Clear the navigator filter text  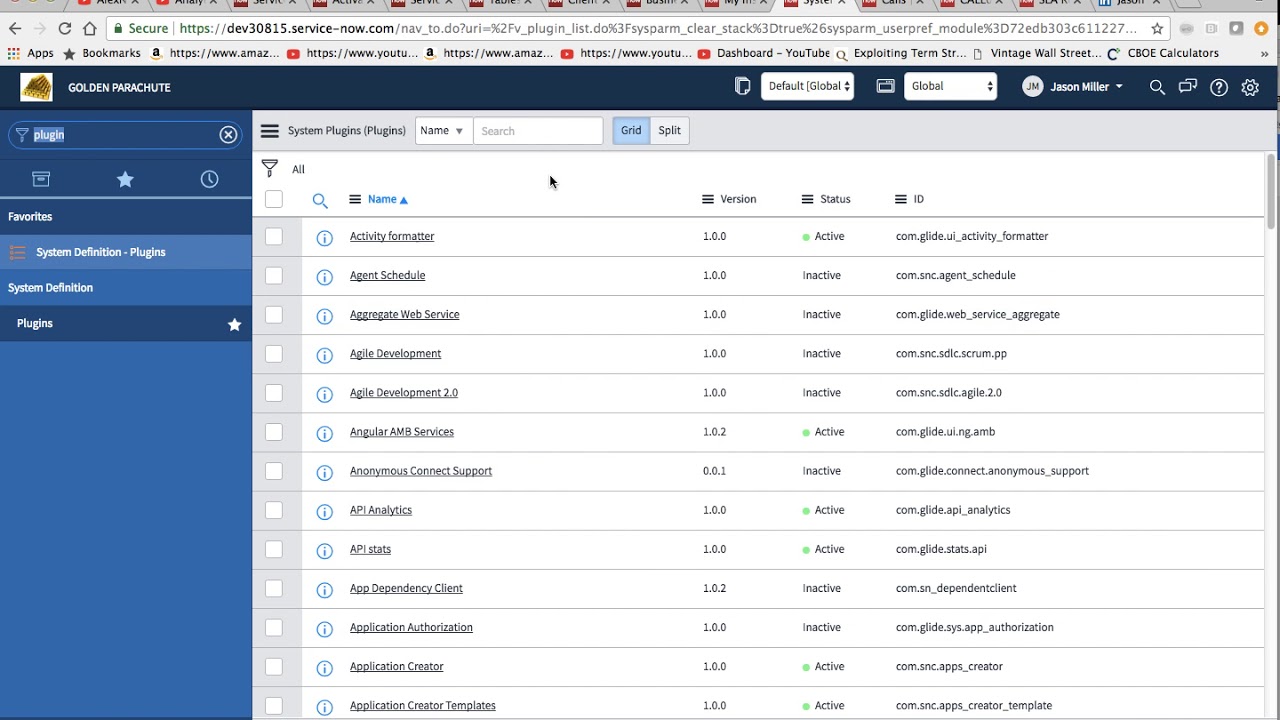tap(228, 134)
